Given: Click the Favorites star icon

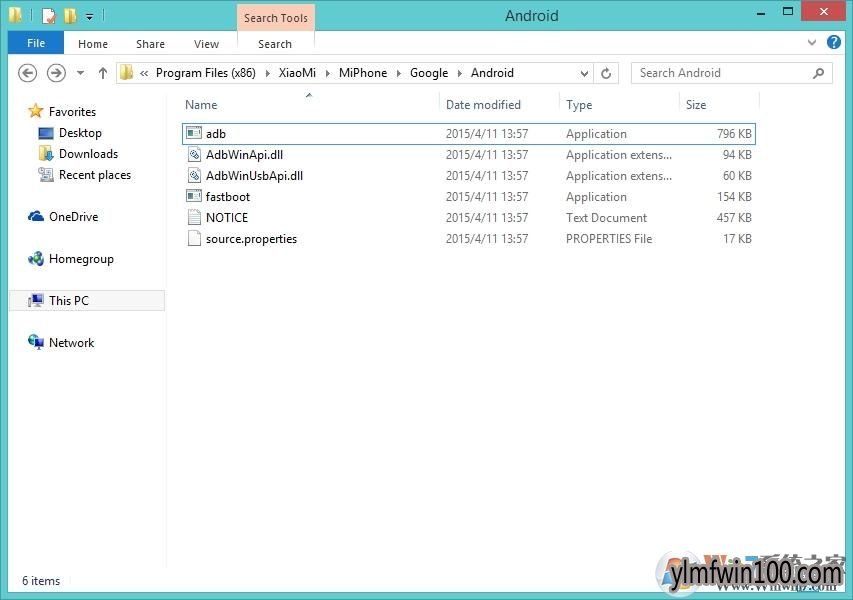Looking at the screenshot, I should (x=36, y=111).
